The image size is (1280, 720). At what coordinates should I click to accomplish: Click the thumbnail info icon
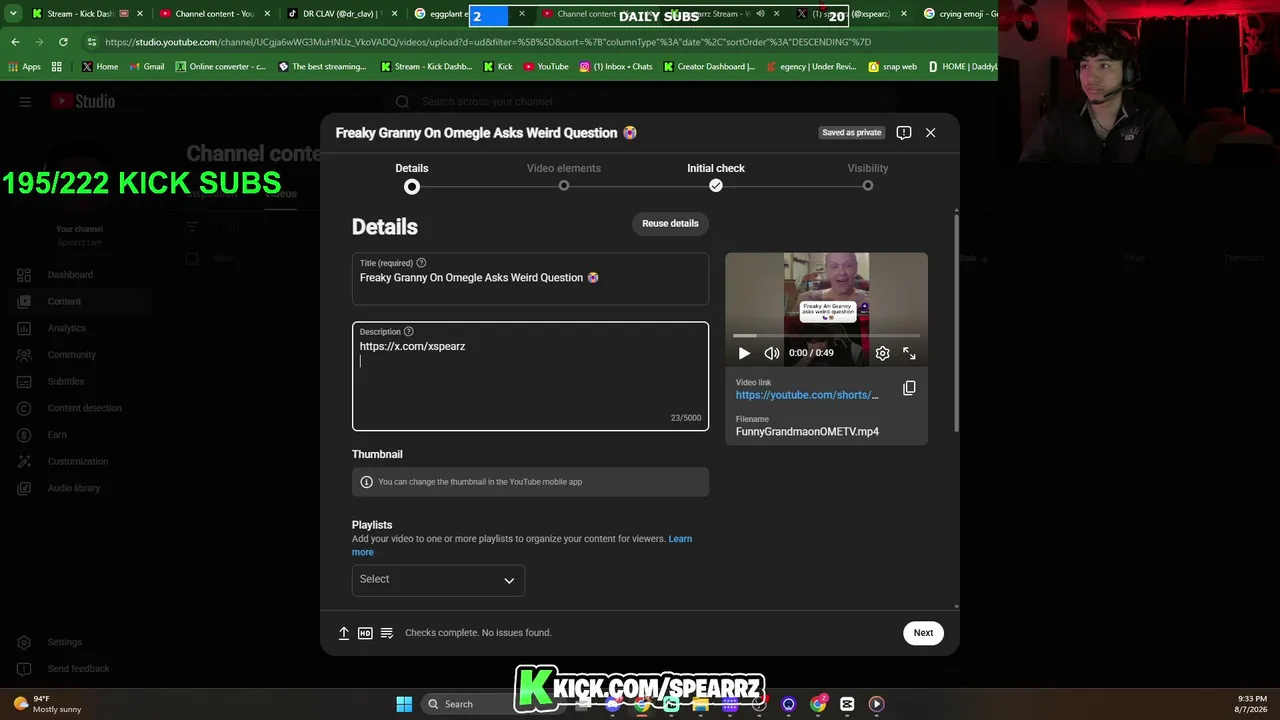pos(366,482)
